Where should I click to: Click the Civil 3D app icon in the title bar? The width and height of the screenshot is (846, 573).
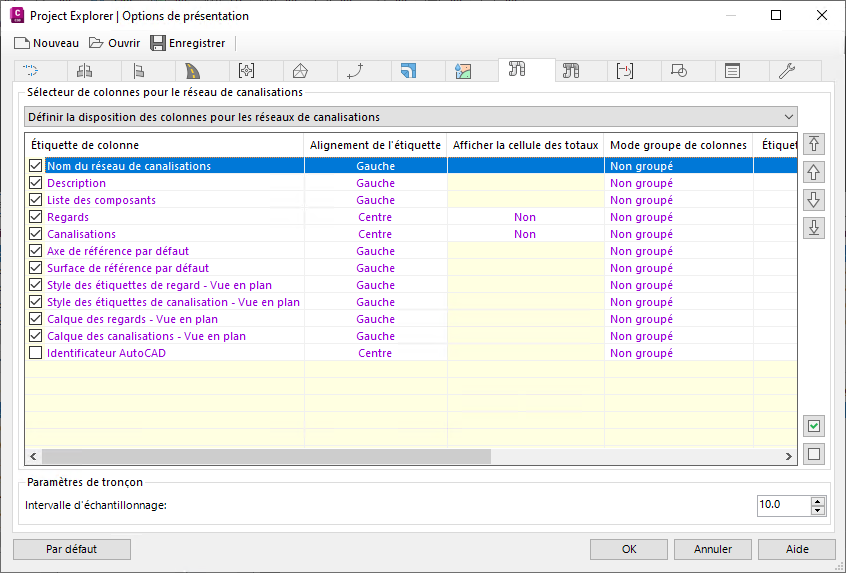click(17, 15)
